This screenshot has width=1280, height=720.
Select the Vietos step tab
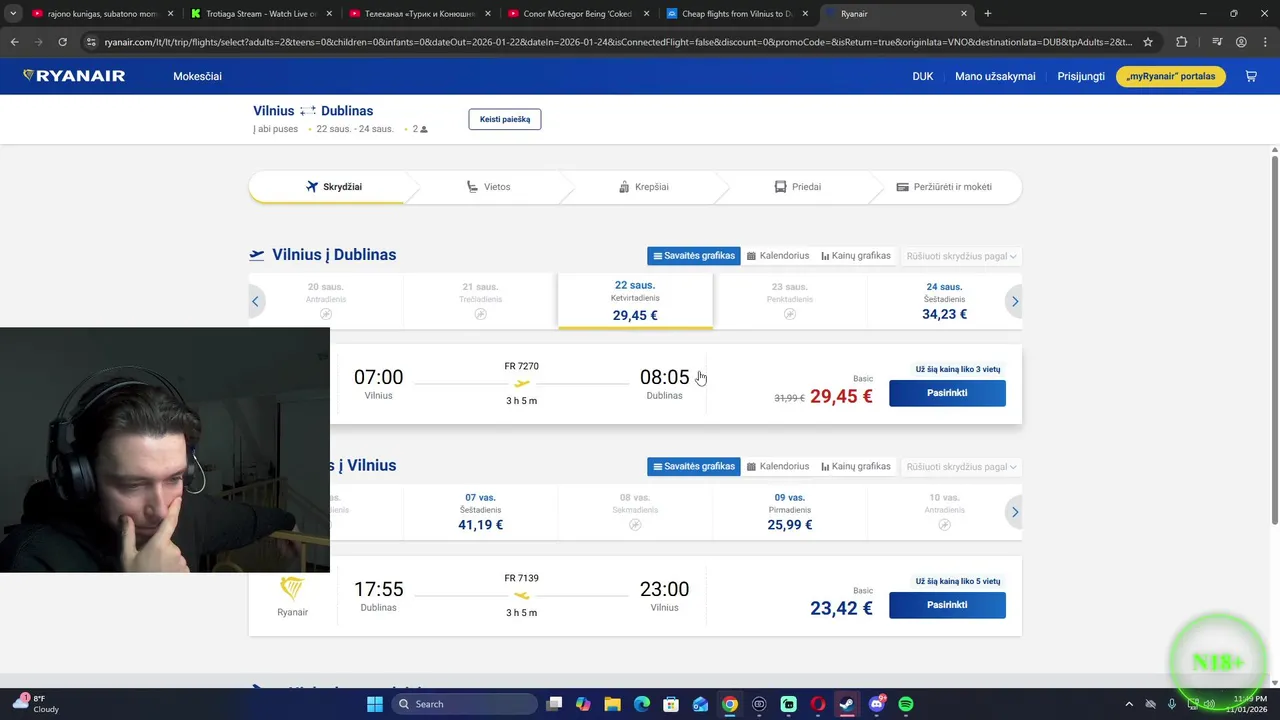pos(488,187)
